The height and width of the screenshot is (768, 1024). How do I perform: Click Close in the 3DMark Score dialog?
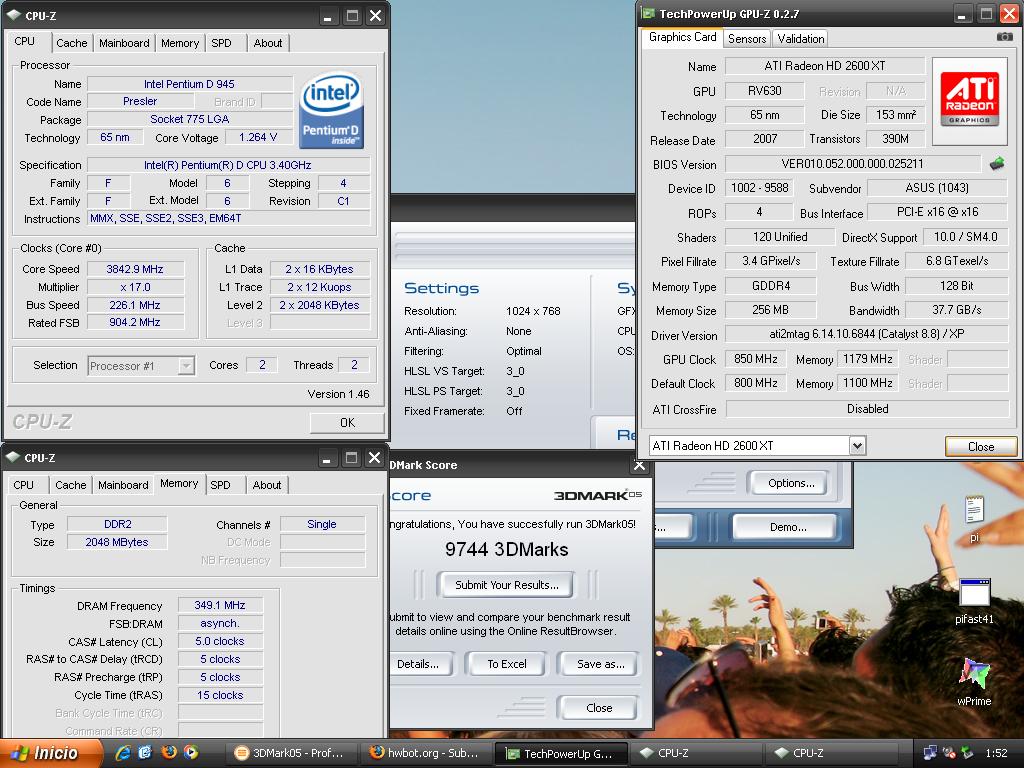(x=598, y=708)
